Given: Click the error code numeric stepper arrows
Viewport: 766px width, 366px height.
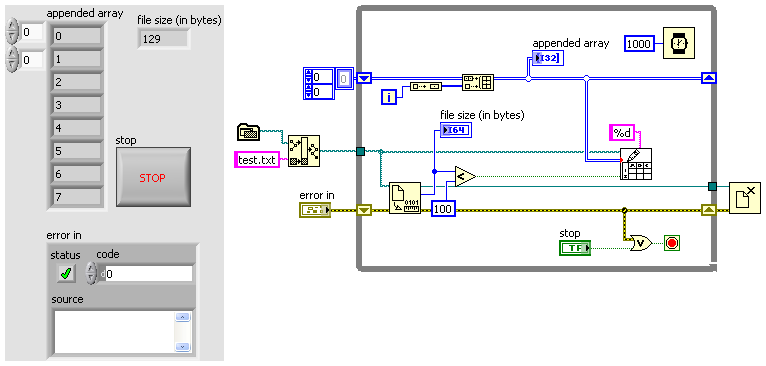Looking at the screenshot, I should coord(91,273).
